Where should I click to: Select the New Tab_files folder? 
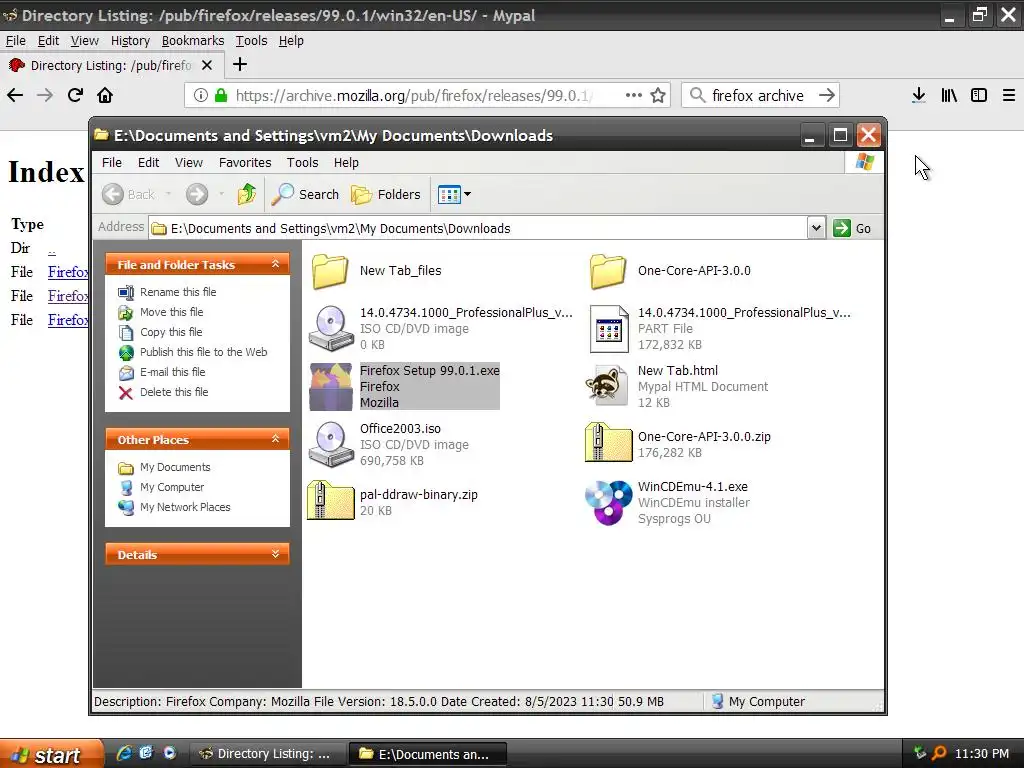(376, 270)
